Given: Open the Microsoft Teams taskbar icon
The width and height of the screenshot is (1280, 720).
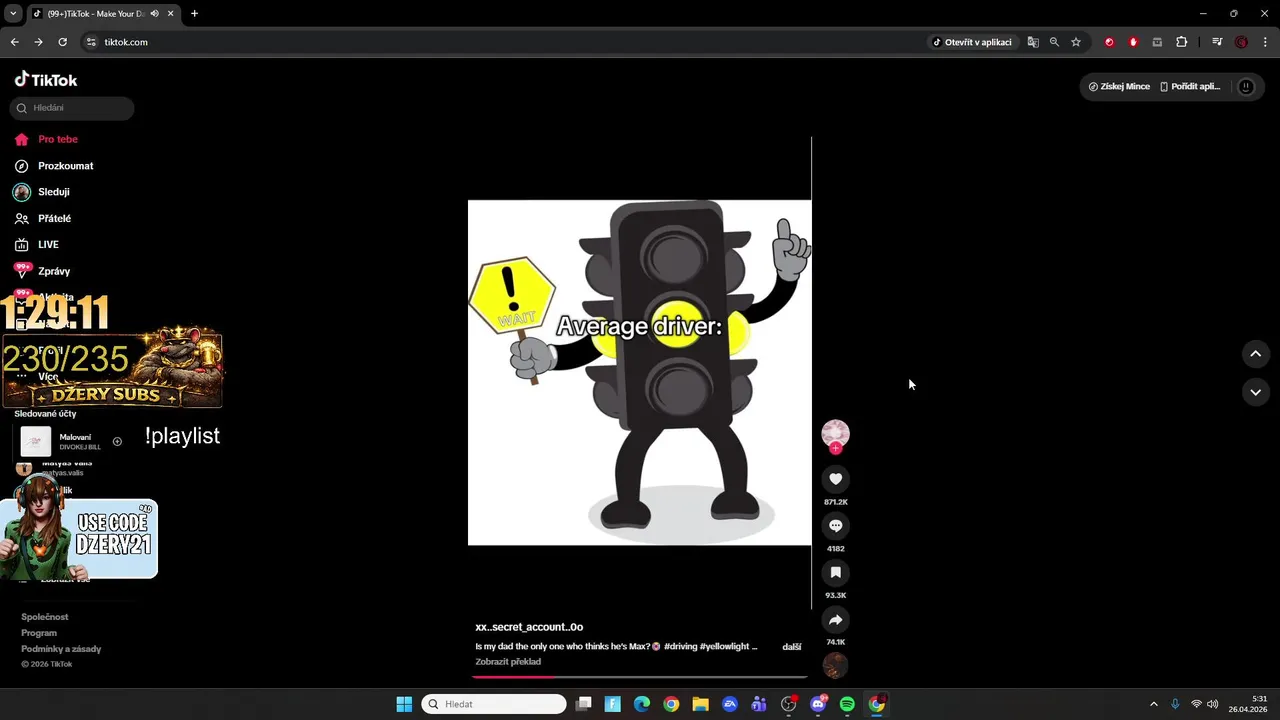Looking at the screenshot, I should [x=759, y=704].
